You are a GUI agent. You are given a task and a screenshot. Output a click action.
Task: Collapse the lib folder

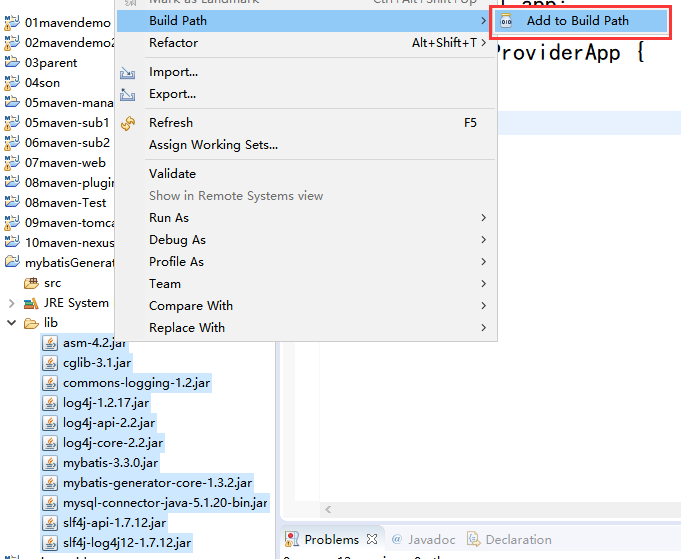point(12,323)
